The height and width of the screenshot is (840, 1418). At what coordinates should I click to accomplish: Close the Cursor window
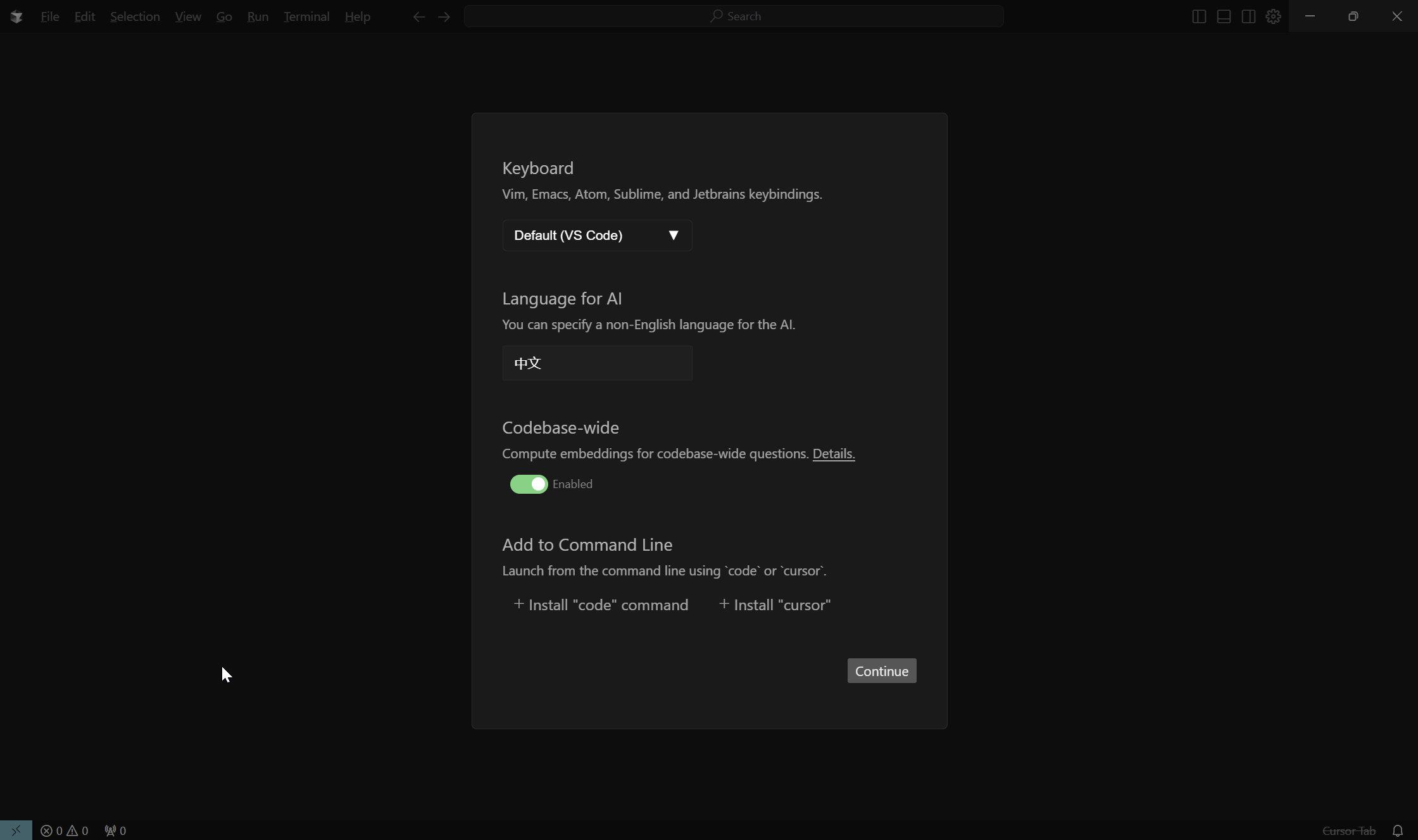(x=1397, y=16)
